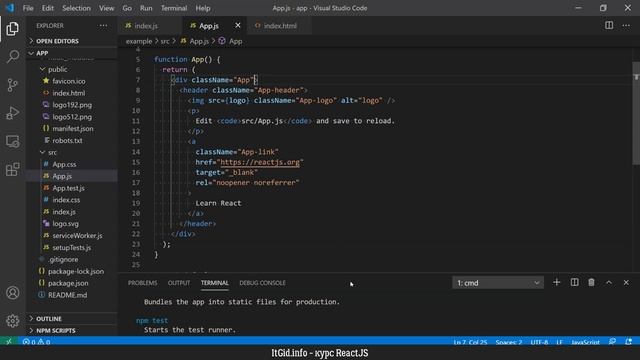Open App.css in file explorer
Screen dimensions: 640x360
[64, 164]
